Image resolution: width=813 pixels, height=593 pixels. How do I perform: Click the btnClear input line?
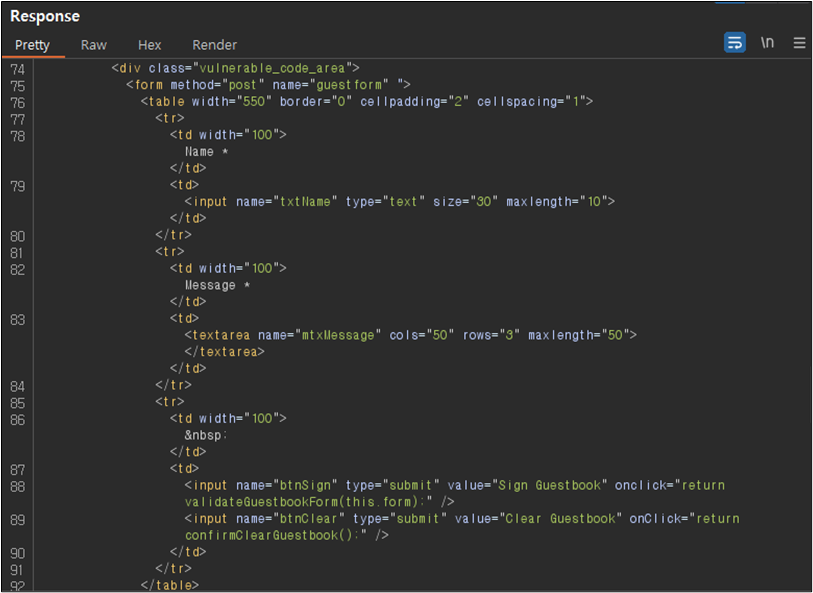tap(462, 519)
